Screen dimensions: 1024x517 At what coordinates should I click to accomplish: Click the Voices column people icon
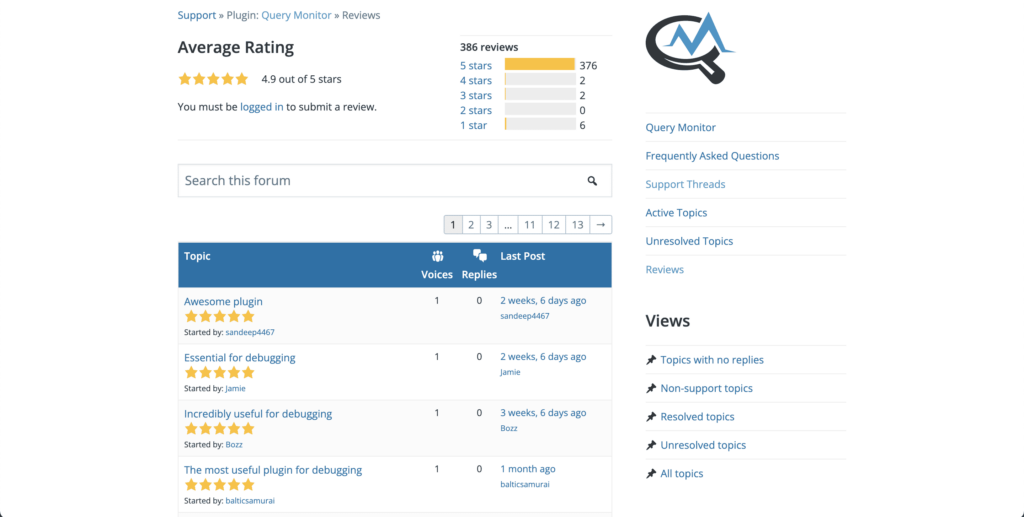[x=437, y=256]
